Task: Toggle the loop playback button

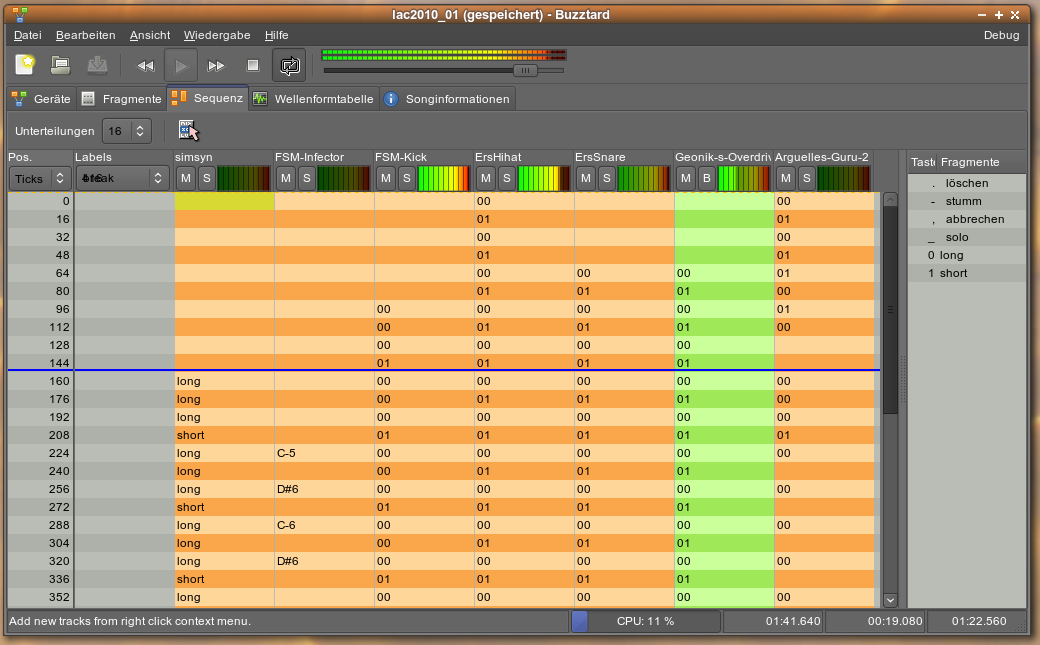Action: [289, 66]
